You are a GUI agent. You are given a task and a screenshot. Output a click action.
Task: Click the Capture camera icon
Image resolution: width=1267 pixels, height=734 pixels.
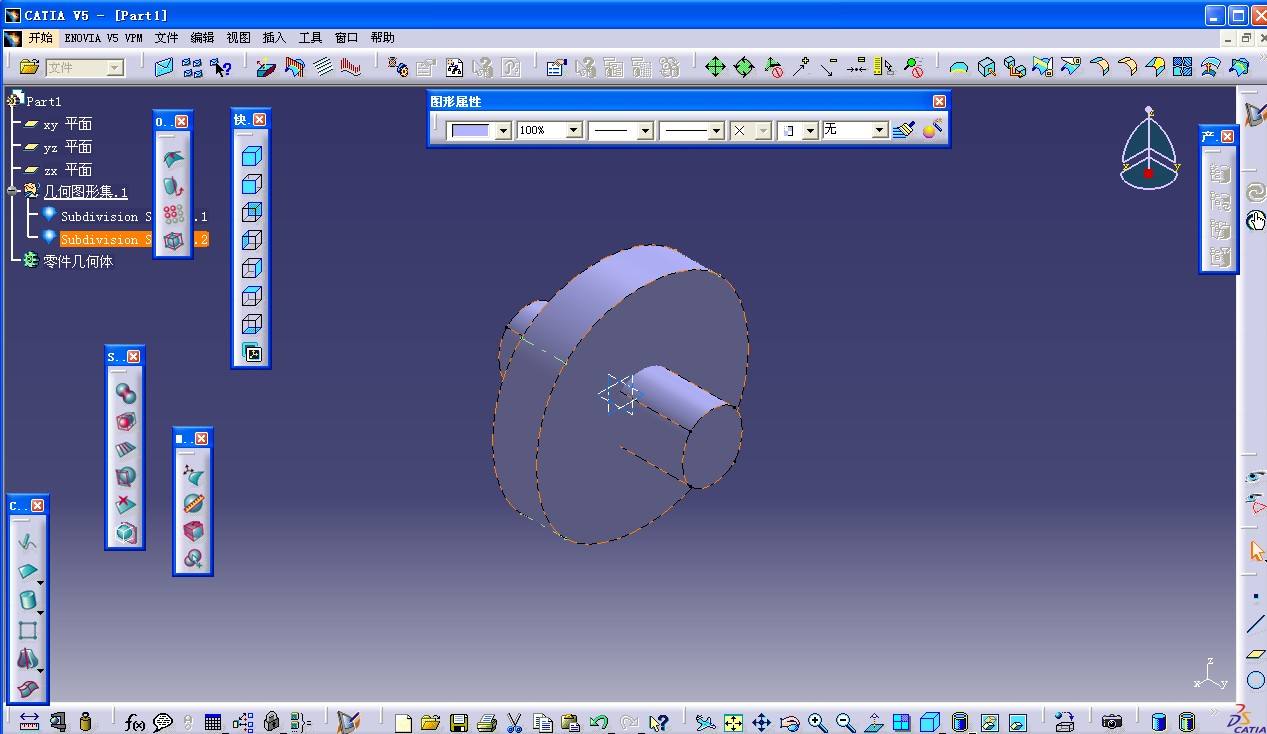pos(1111,722)
